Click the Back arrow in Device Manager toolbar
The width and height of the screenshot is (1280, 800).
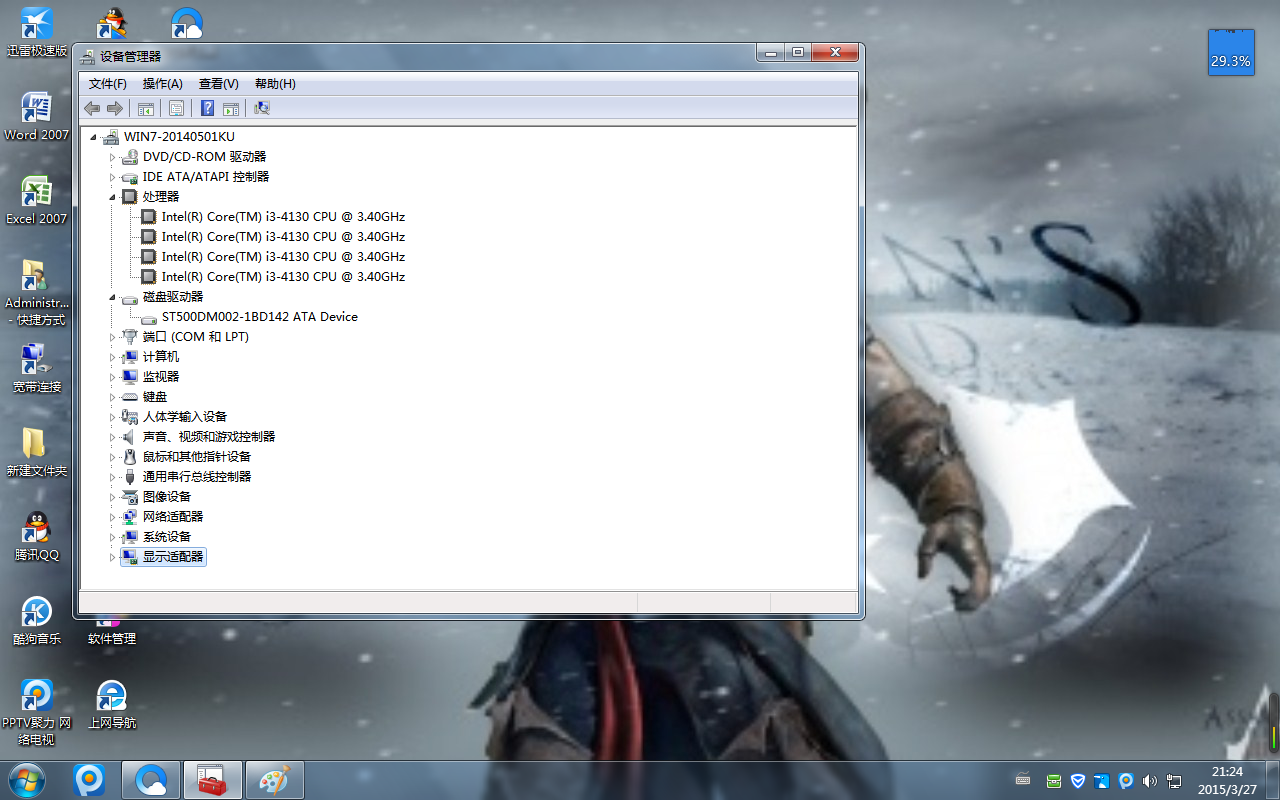coord(92,108)
